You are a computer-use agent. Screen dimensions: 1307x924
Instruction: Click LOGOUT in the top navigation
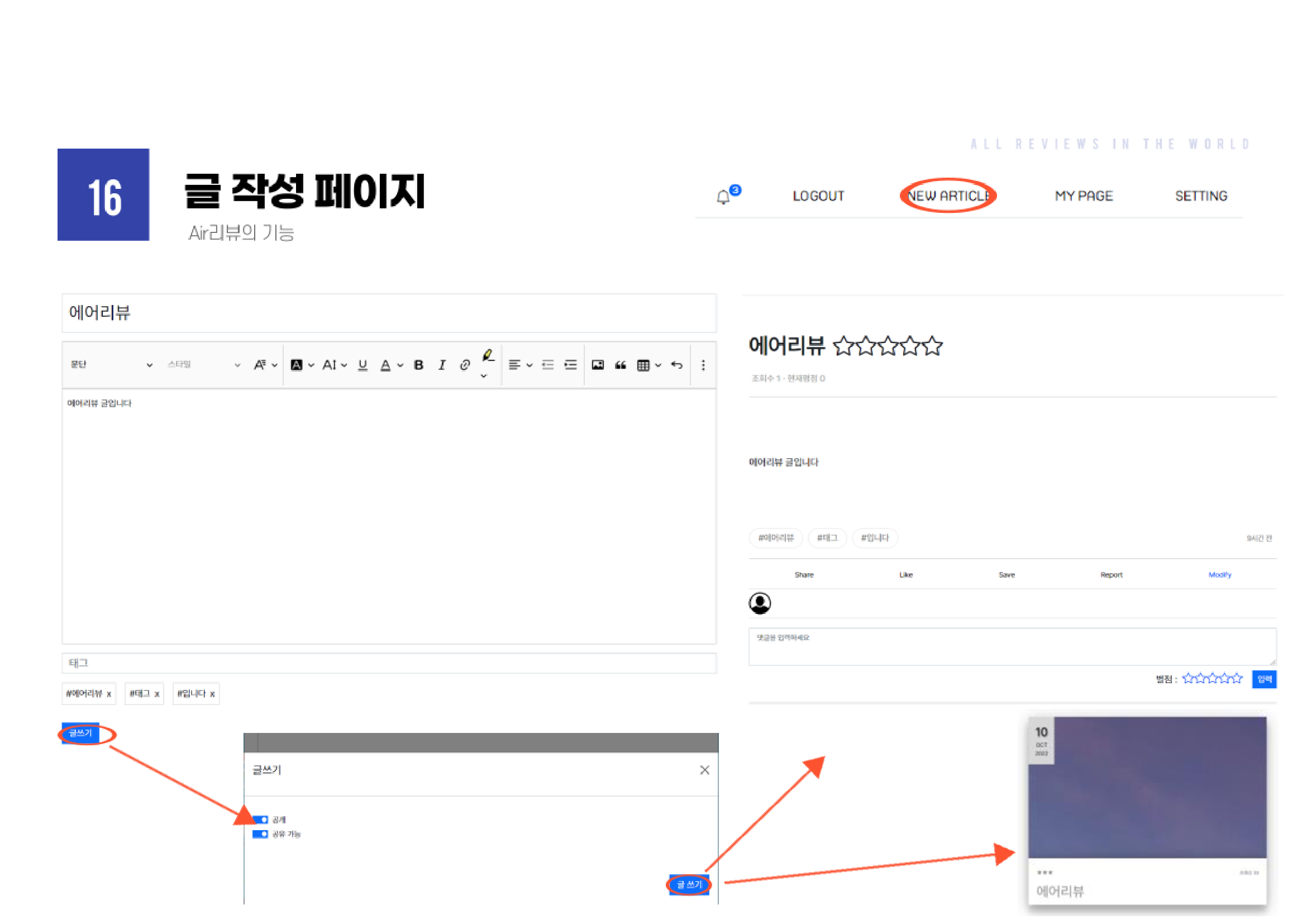tap(818, 196)
